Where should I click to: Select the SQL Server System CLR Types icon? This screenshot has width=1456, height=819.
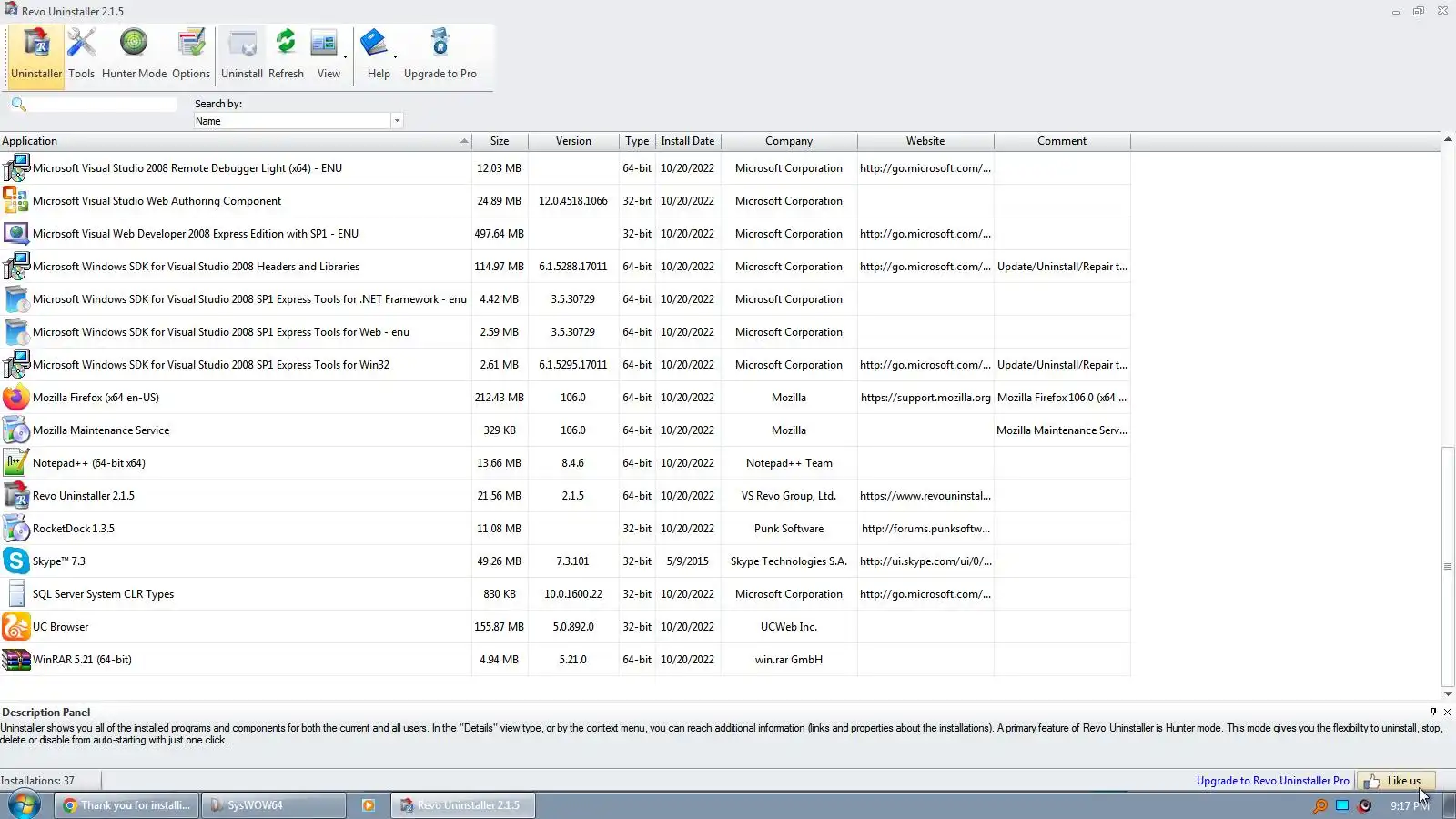pyautogui.click(x=16, y=594)
